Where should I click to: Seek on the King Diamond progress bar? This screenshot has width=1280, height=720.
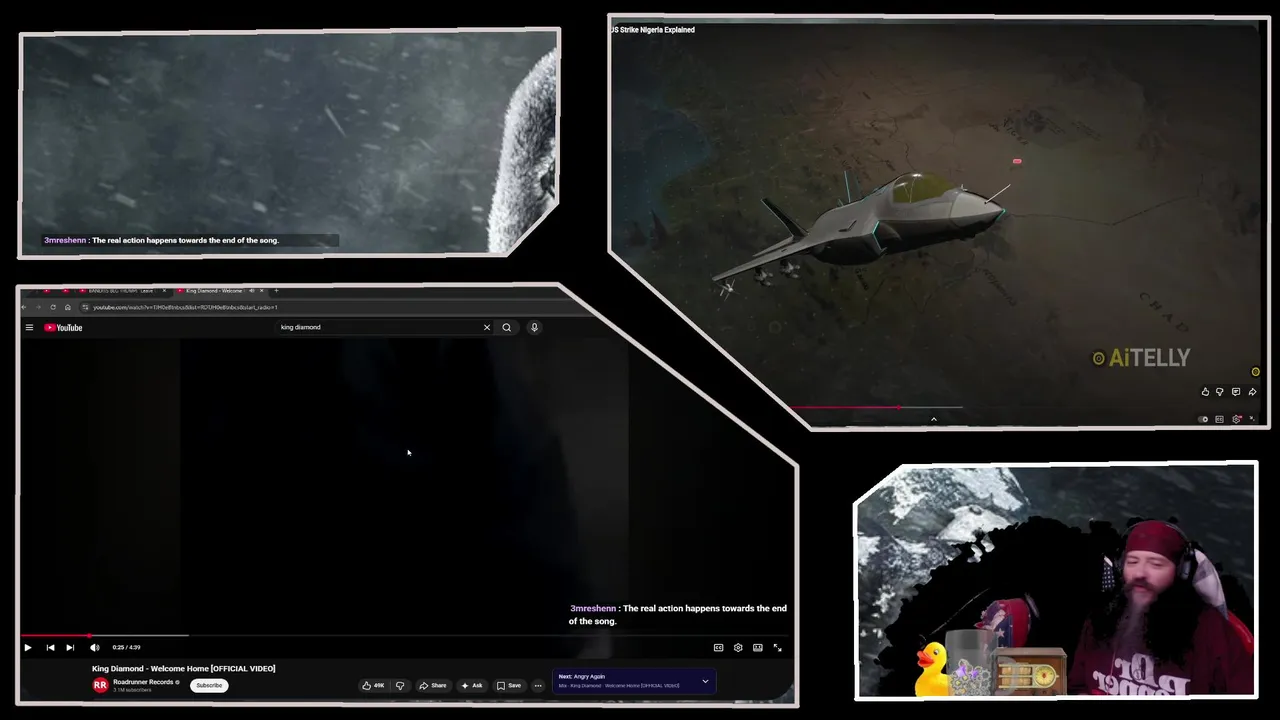point(405,635)
